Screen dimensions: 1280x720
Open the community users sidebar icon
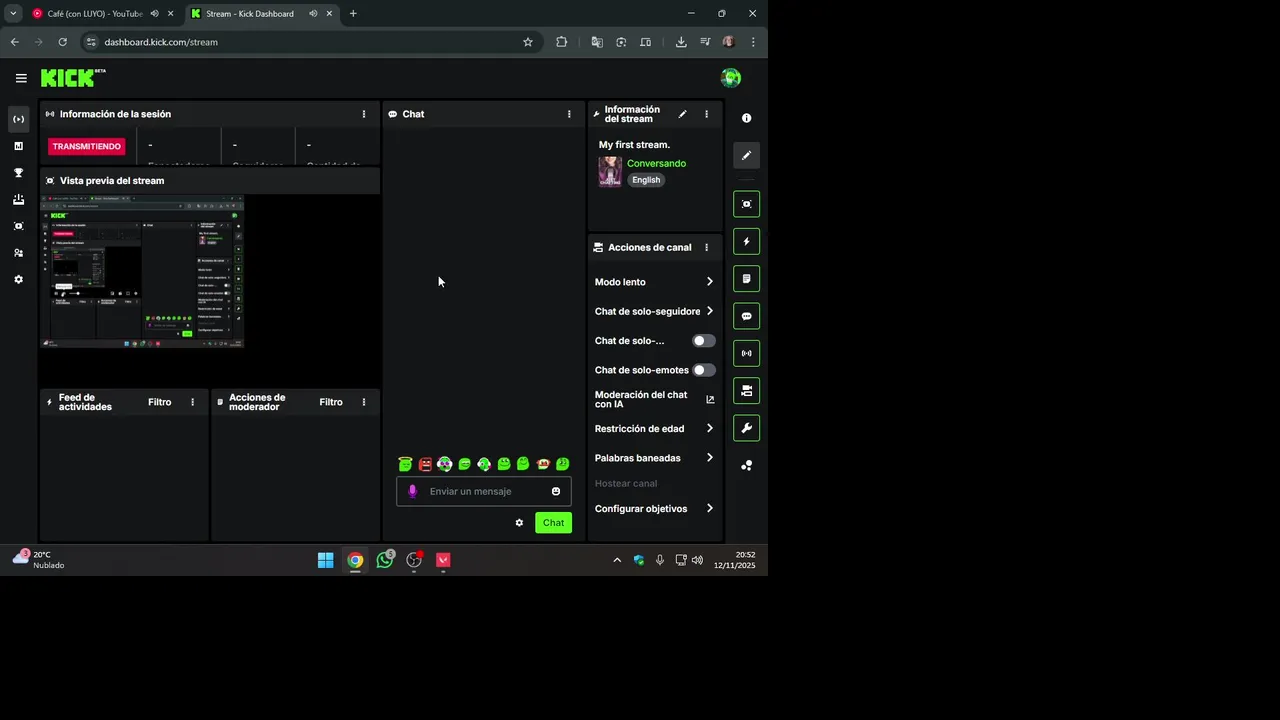[18, 253]
